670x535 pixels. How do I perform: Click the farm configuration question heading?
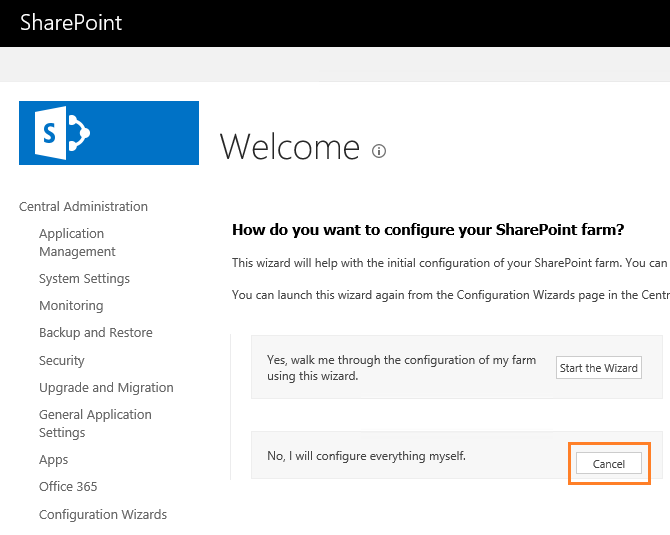(428, 230)
